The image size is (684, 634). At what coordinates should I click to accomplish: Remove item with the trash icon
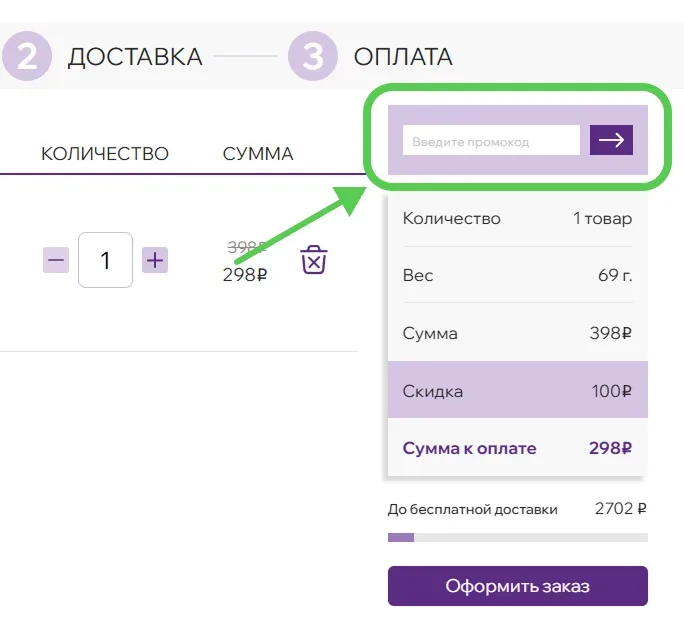pyautogui.click(x=314, y=260)
